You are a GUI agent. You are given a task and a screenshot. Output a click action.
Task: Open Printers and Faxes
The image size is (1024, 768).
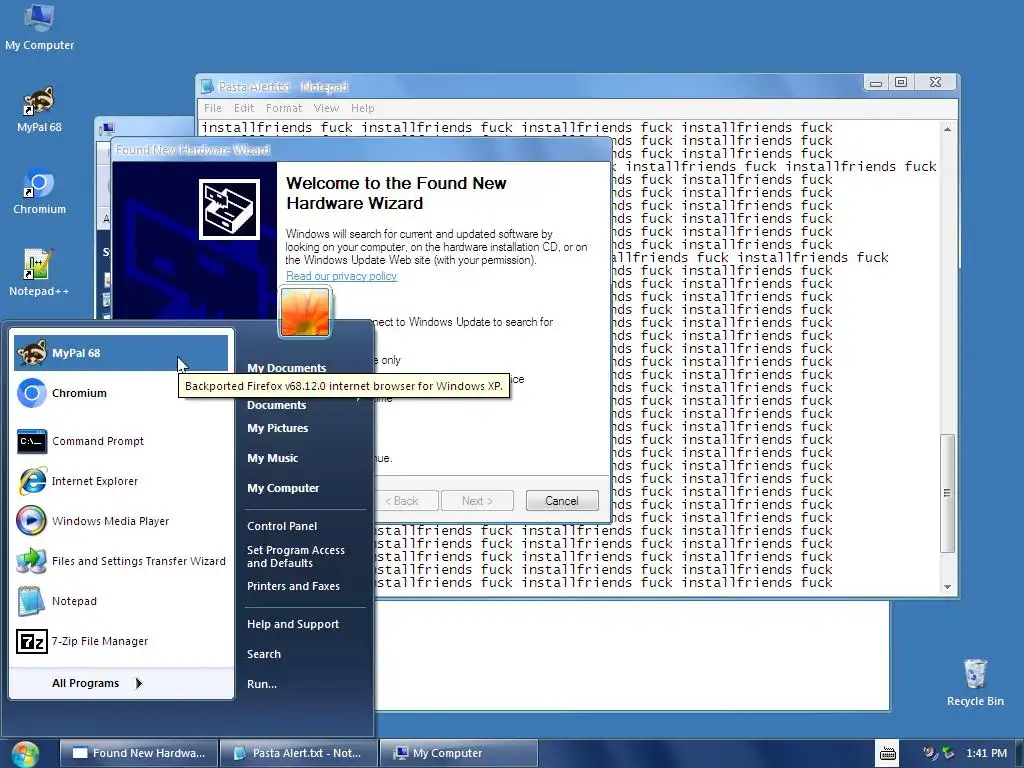pyautogui.click(x=293, y=586)
